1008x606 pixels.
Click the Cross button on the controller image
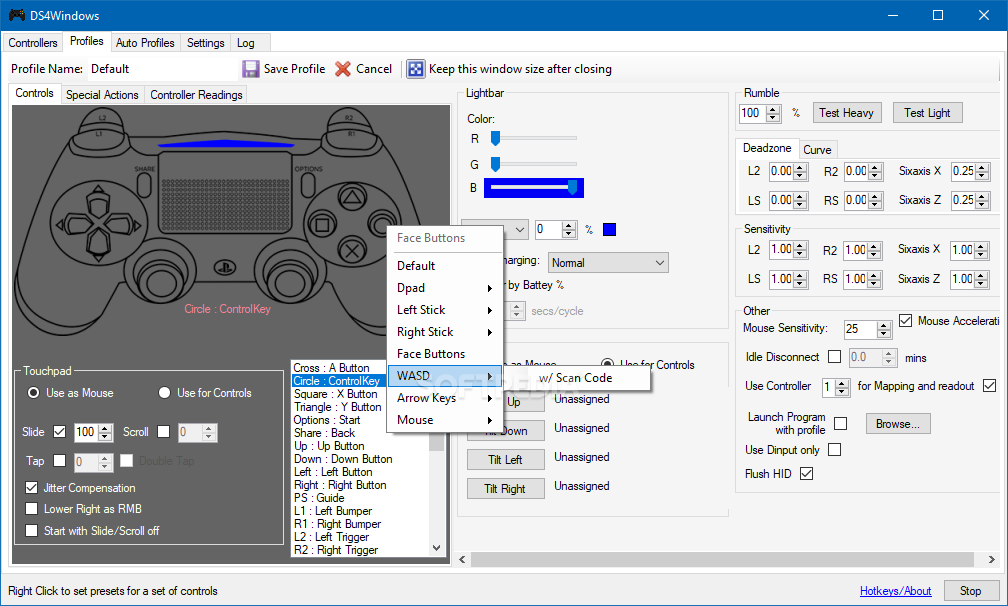pyautogui.click(x=352, y=251)
